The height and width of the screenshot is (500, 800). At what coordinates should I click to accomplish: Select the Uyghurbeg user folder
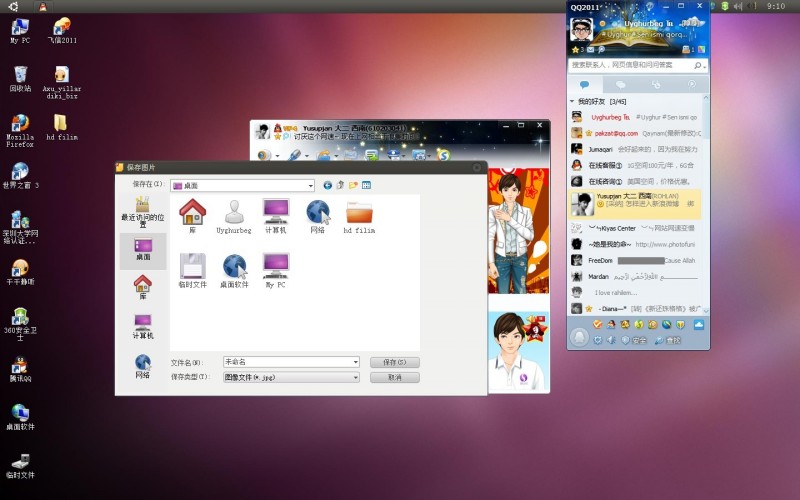(x=234, y=216)
